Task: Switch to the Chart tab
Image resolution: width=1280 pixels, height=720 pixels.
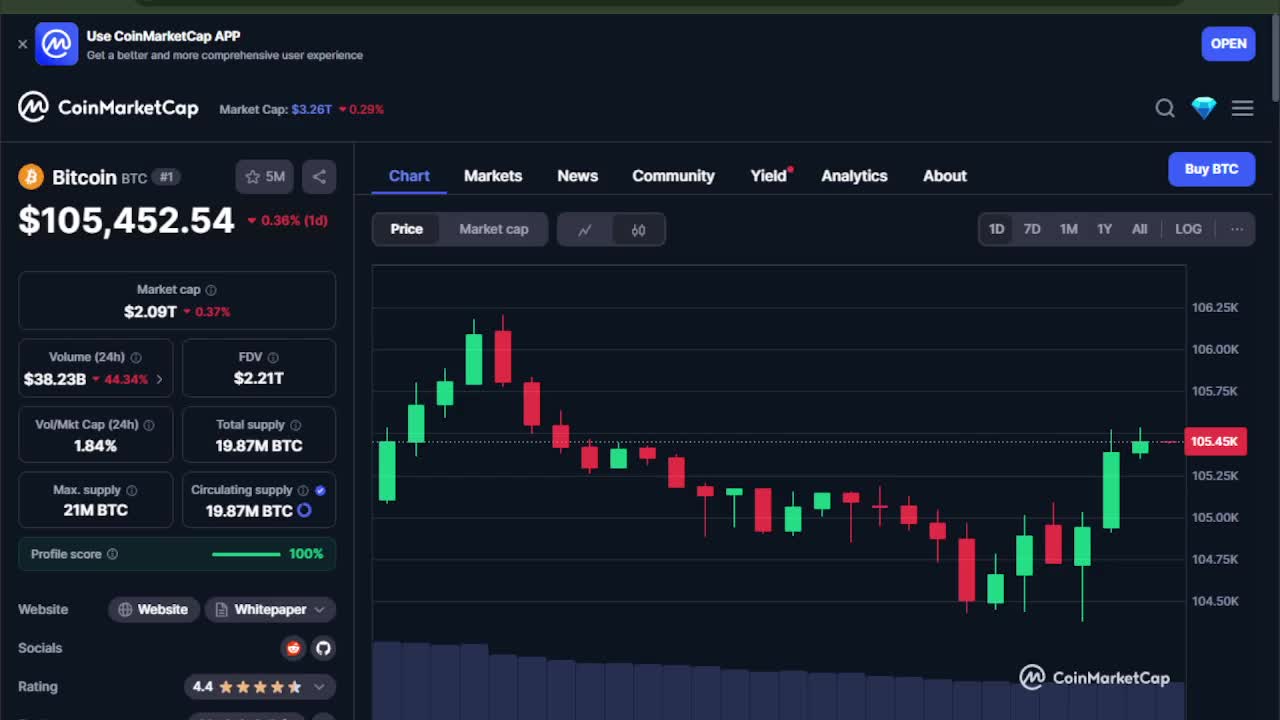Action: pyautogui.click(x=409, y=176)
